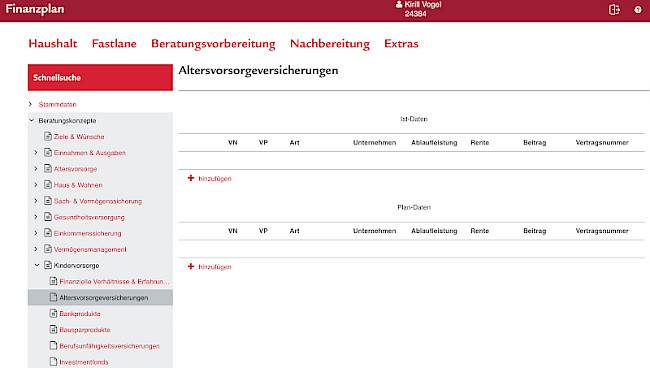Click Ist-Daten Ablaufleistung column header
The image size is (650, 368).
[x=434, y=143]
